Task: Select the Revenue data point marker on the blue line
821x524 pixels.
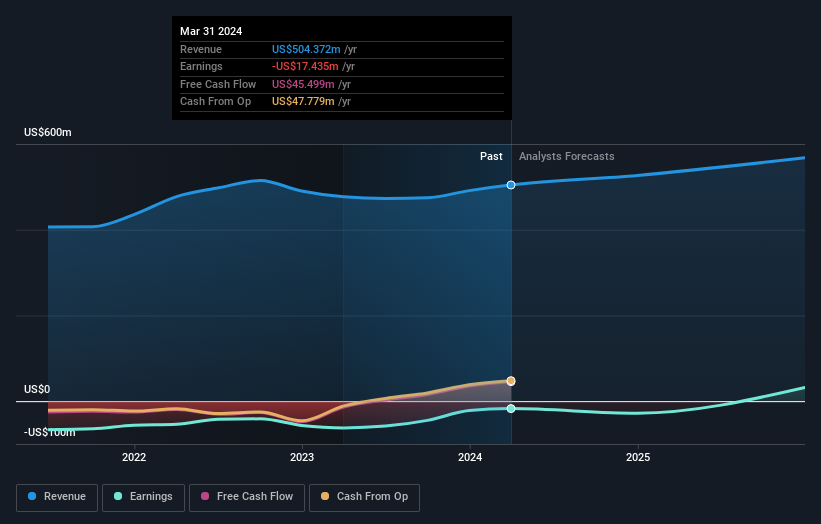Action: [x=511, y=185]
